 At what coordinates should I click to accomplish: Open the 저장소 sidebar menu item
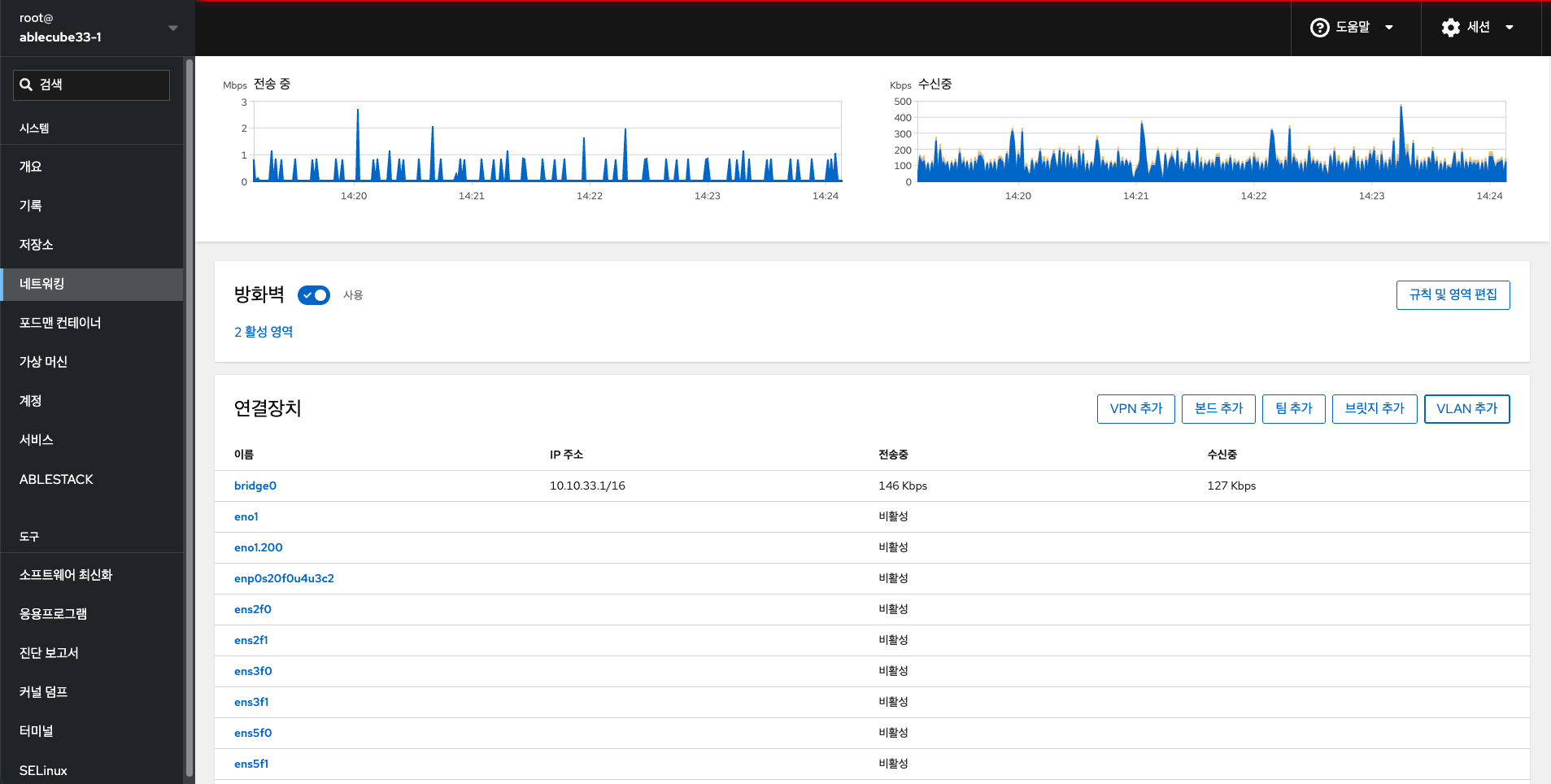coord(37,245)
